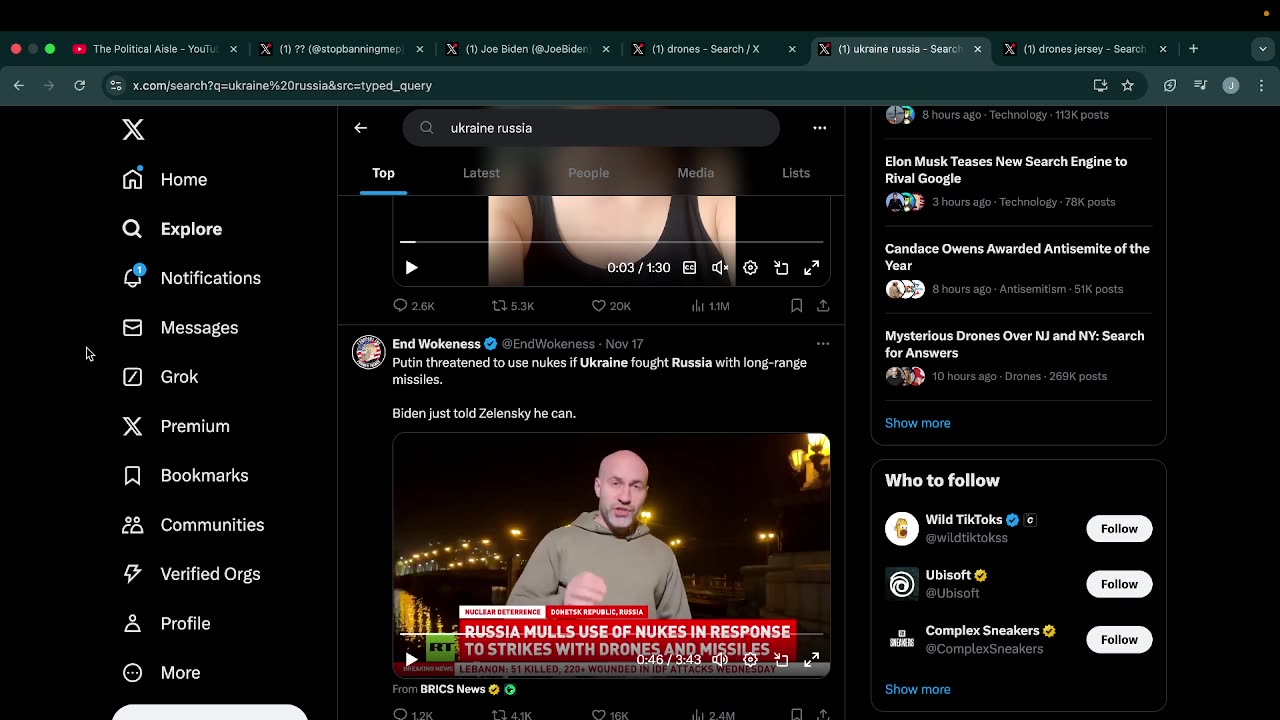The height and width of the screenshot is (720, 1280).
Task: Toggle captions on first video
Action: pos(689,268)
